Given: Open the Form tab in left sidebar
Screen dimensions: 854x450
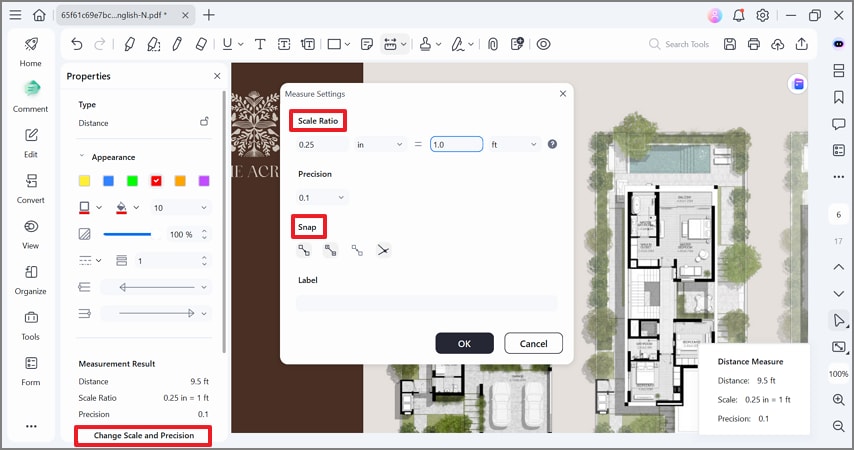Looking at the screenshot, I should (x=30, y=371).
